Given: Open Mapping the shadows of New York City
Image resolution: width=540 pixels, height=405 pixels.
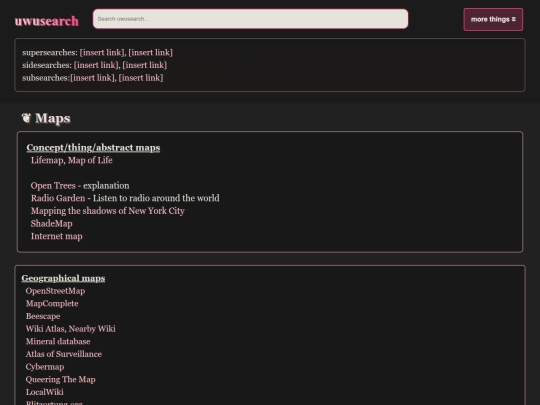Looking at the screenshot, I should tap(108, 211).
